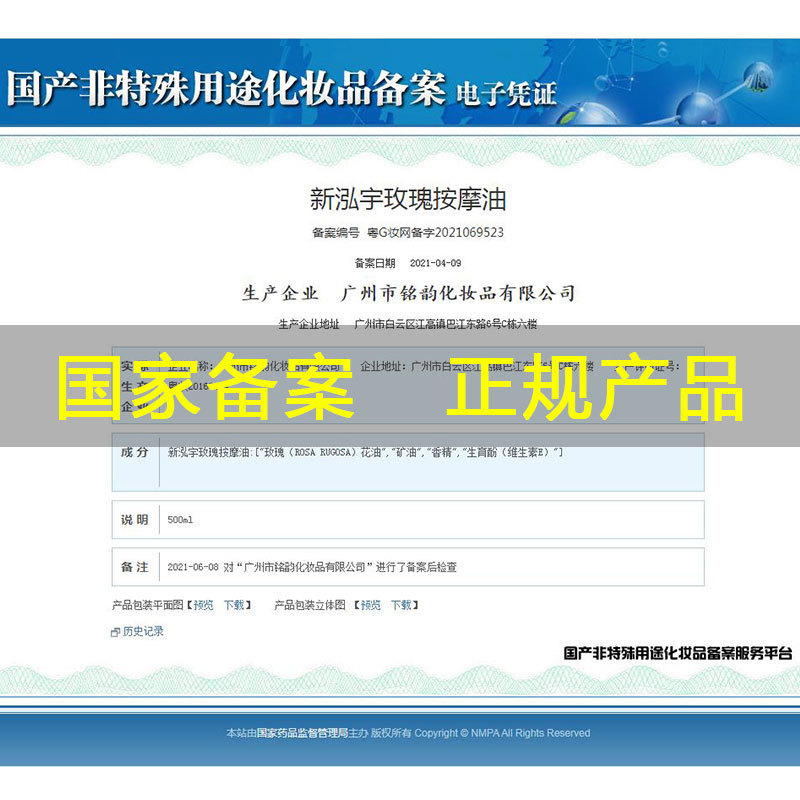Select filing date 2021-04-09

(x=436, y=263)
